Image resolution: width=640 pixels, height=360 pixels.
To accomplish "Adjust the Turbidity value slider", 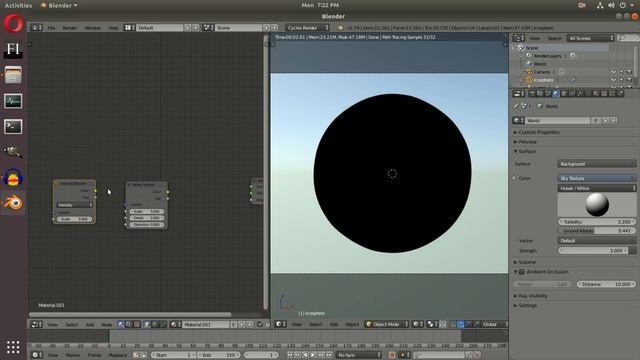I will tap(597, 222).
